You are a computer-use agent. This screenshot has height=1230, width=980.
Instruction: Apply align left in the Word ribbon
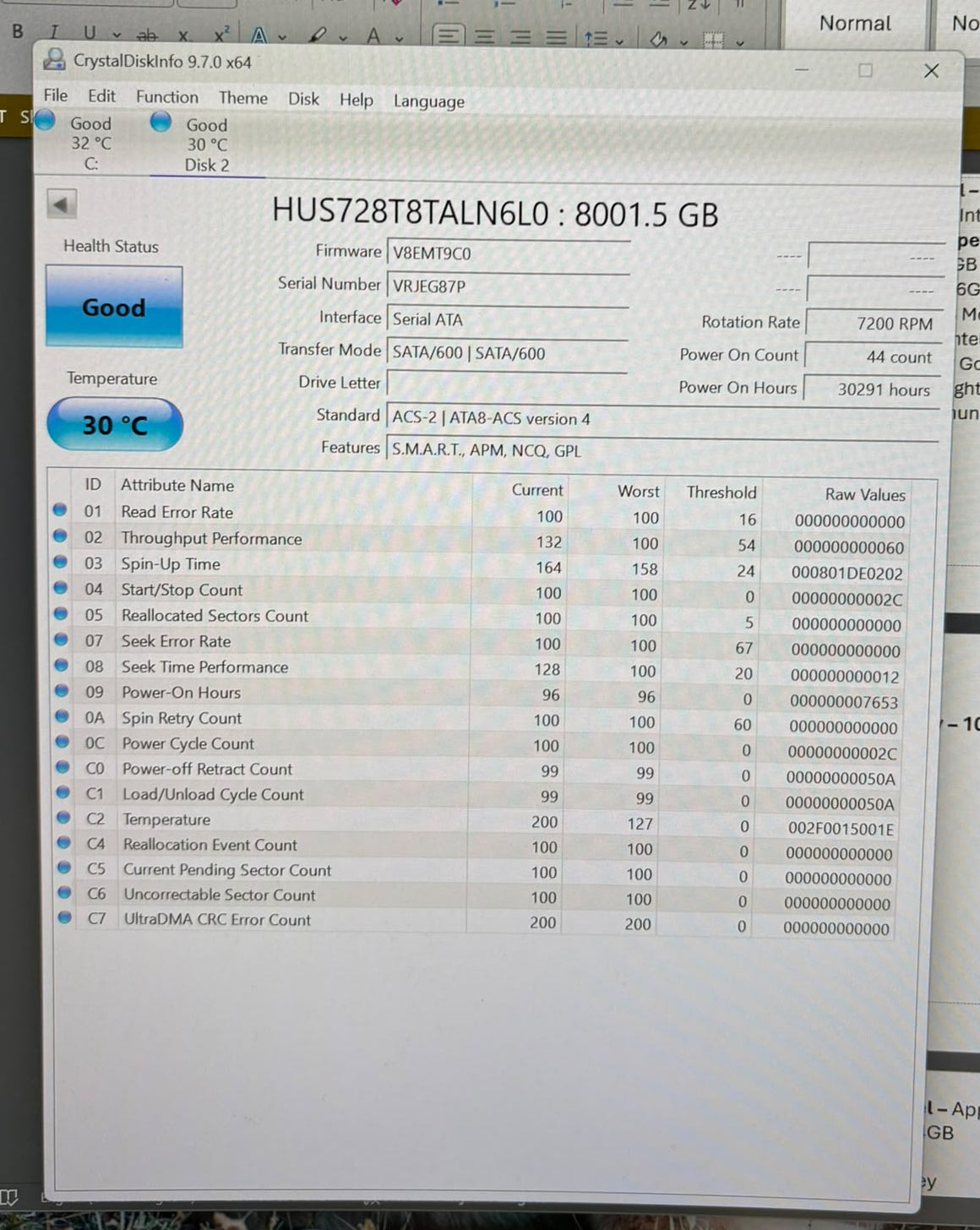[449, 36]
